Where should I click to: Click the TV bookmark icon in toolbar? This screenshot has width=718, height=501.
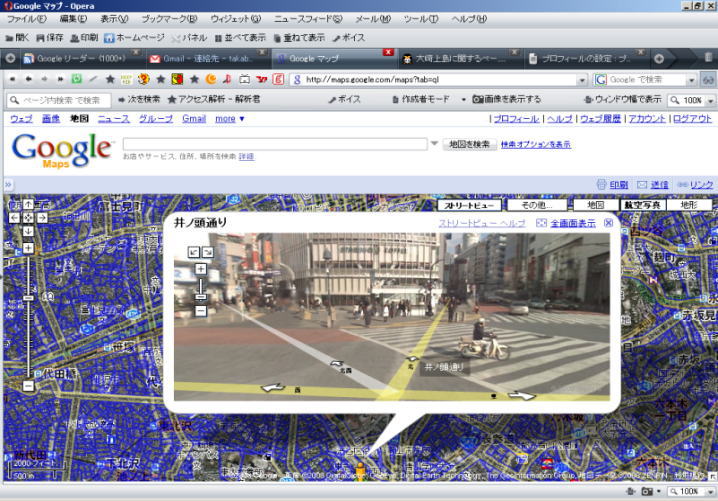tap(245, 79)
